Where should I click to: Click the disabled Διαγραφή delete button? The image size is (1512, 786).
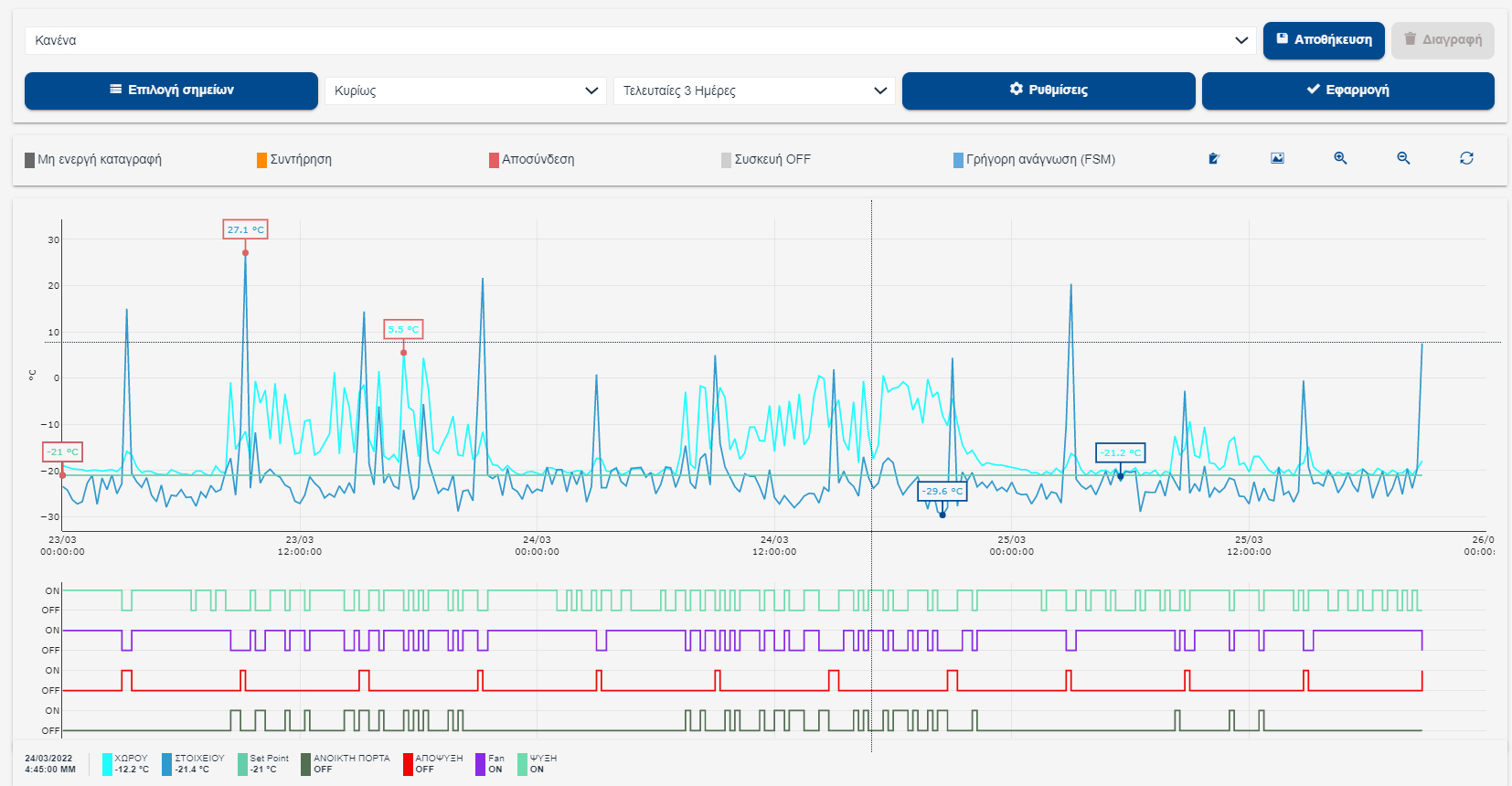1443,40
